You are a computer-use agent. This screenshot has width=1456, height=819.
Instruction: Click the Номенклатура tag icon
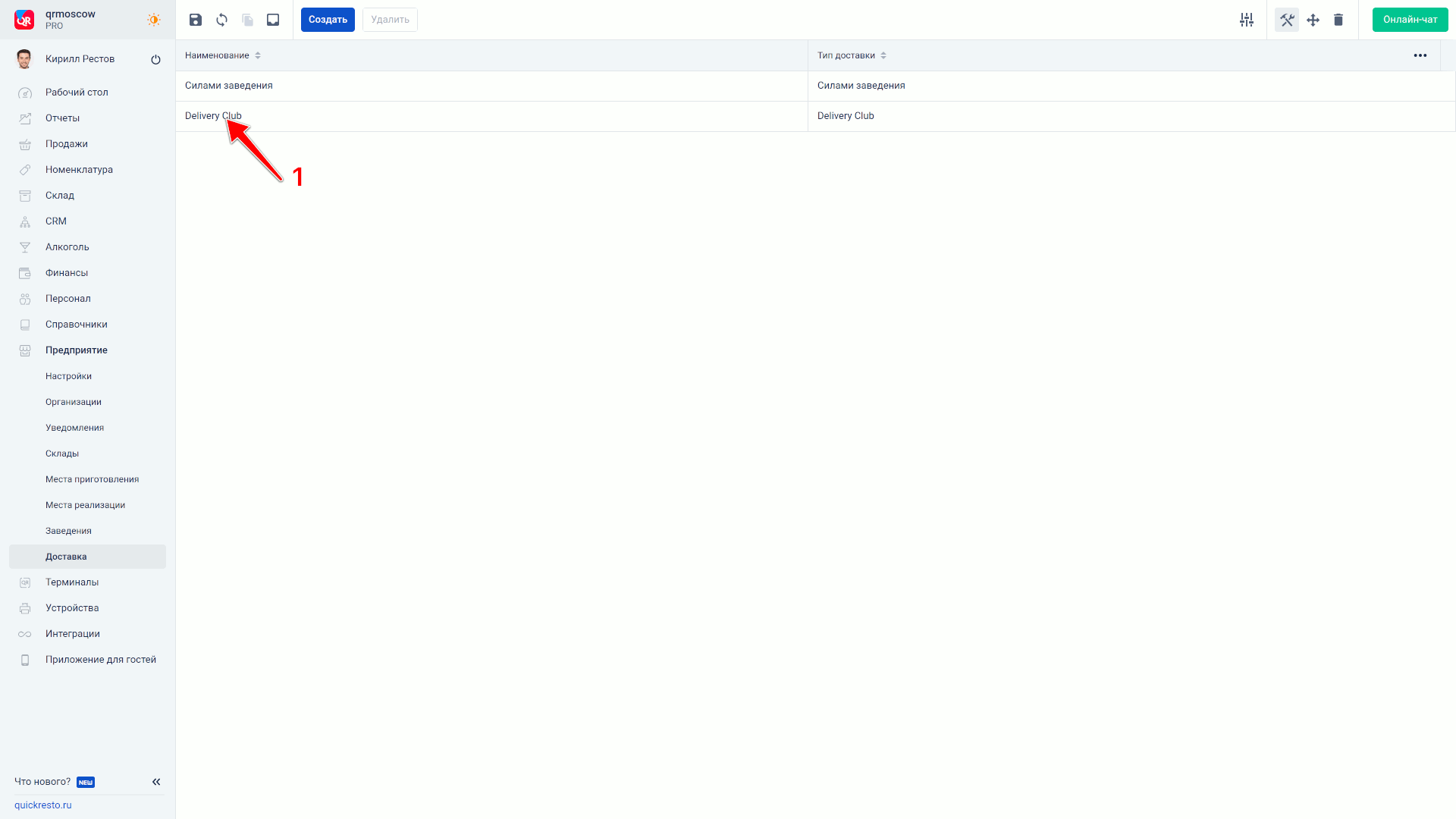[25, 170]
